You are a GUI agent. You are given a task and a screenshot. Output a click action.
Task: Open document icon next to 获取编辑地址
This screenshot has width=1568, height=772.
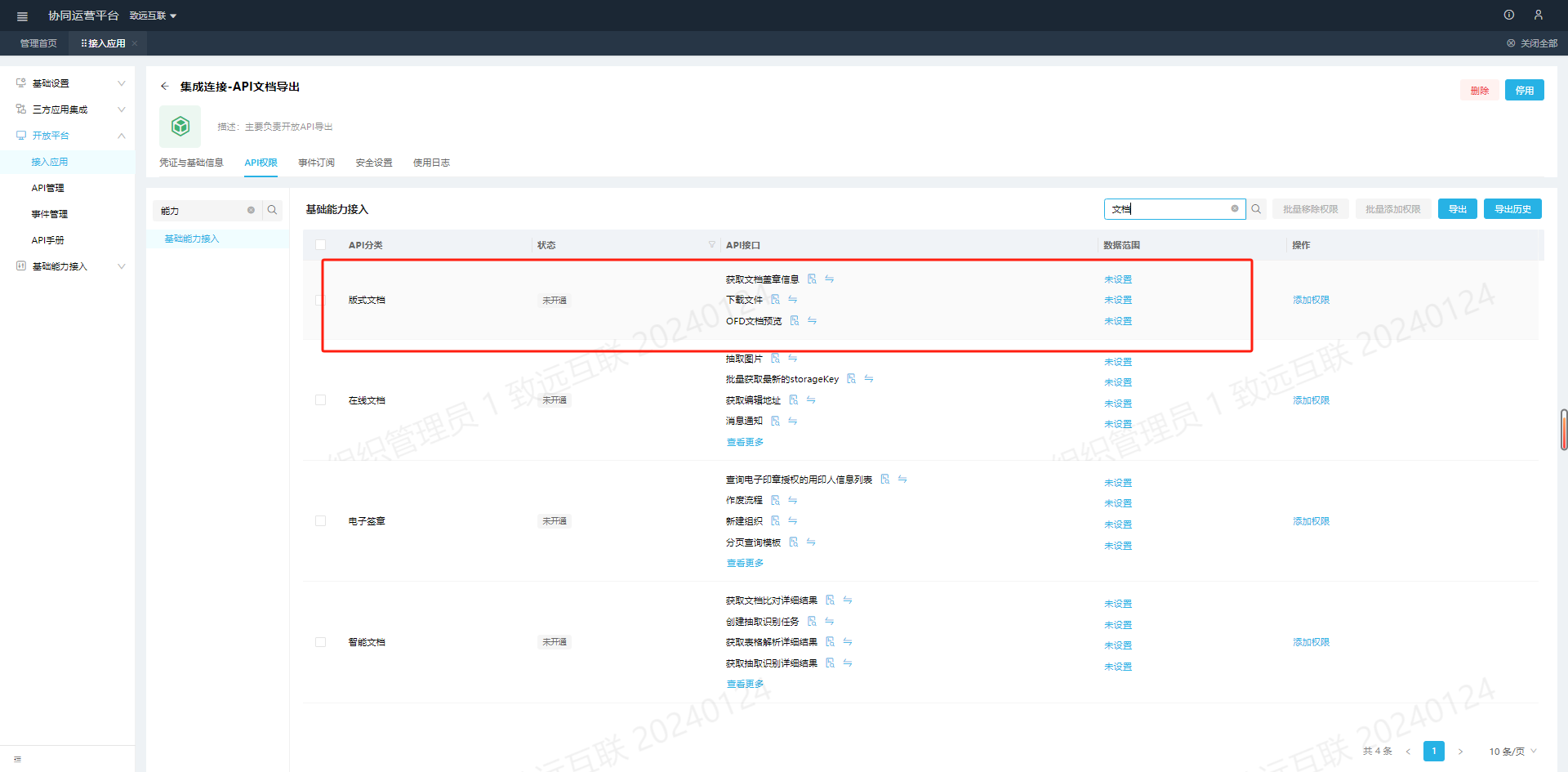793,400
